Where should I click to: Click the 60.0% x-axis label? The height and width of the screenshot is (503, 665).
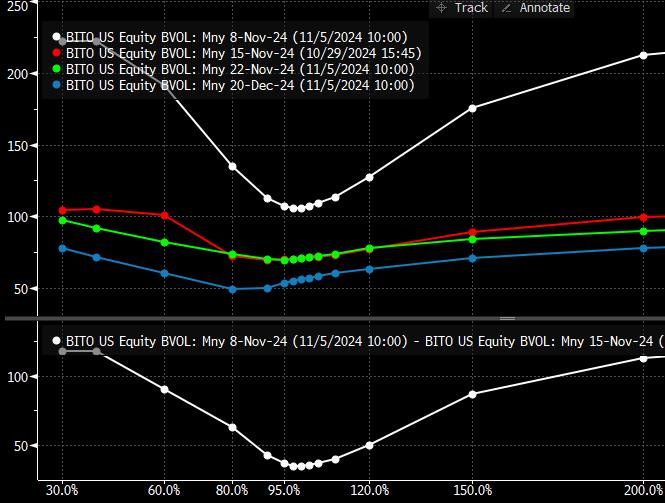tap(164, 491)
